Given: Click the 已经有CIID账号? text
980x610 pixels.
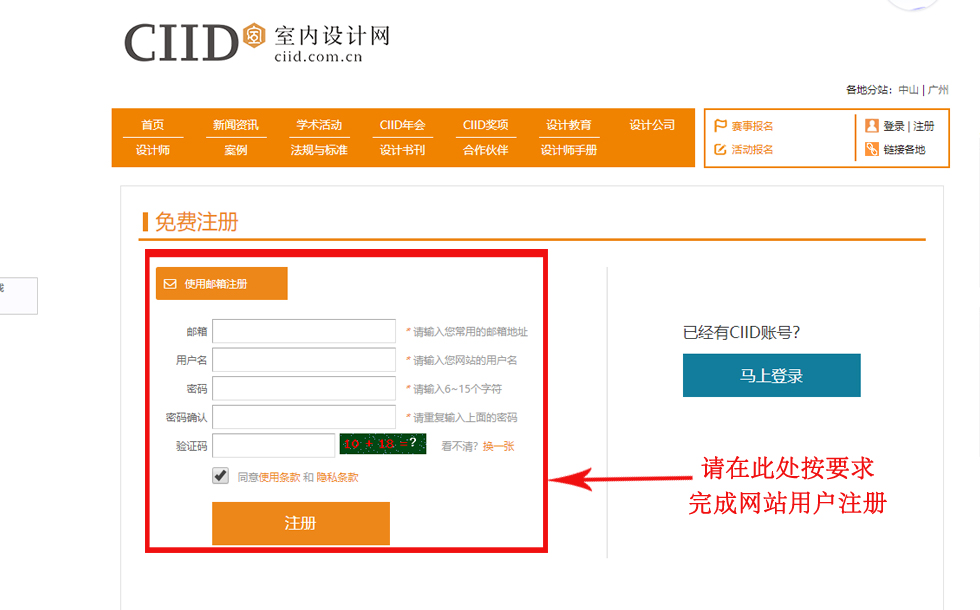Looking at the screenshot, I should [741, 332].
